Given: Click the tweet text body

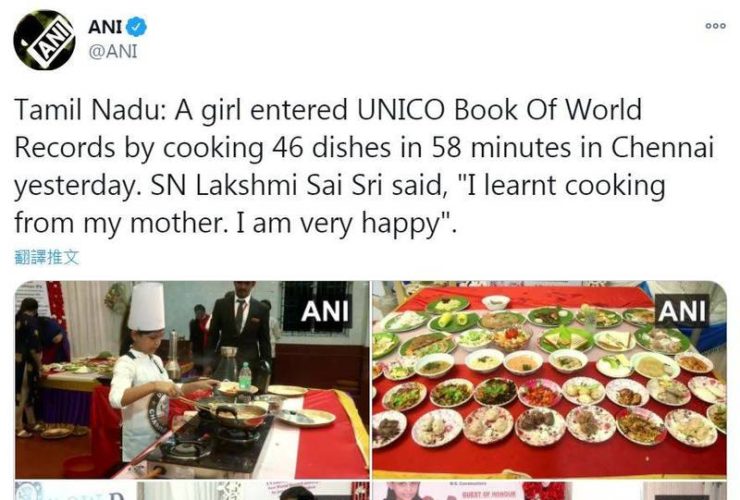Looking at the screenshot, I should (x=363, y=166).
